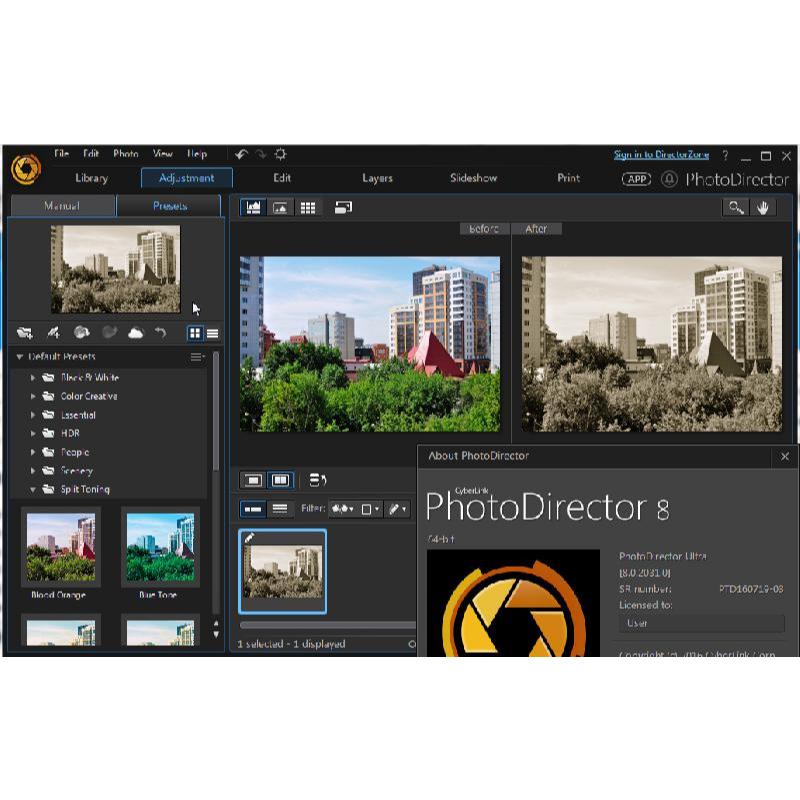The width and height of the screenshot is (800, 800).
Task: Select the Pan hand tool
Action: [x=762, y=208]
